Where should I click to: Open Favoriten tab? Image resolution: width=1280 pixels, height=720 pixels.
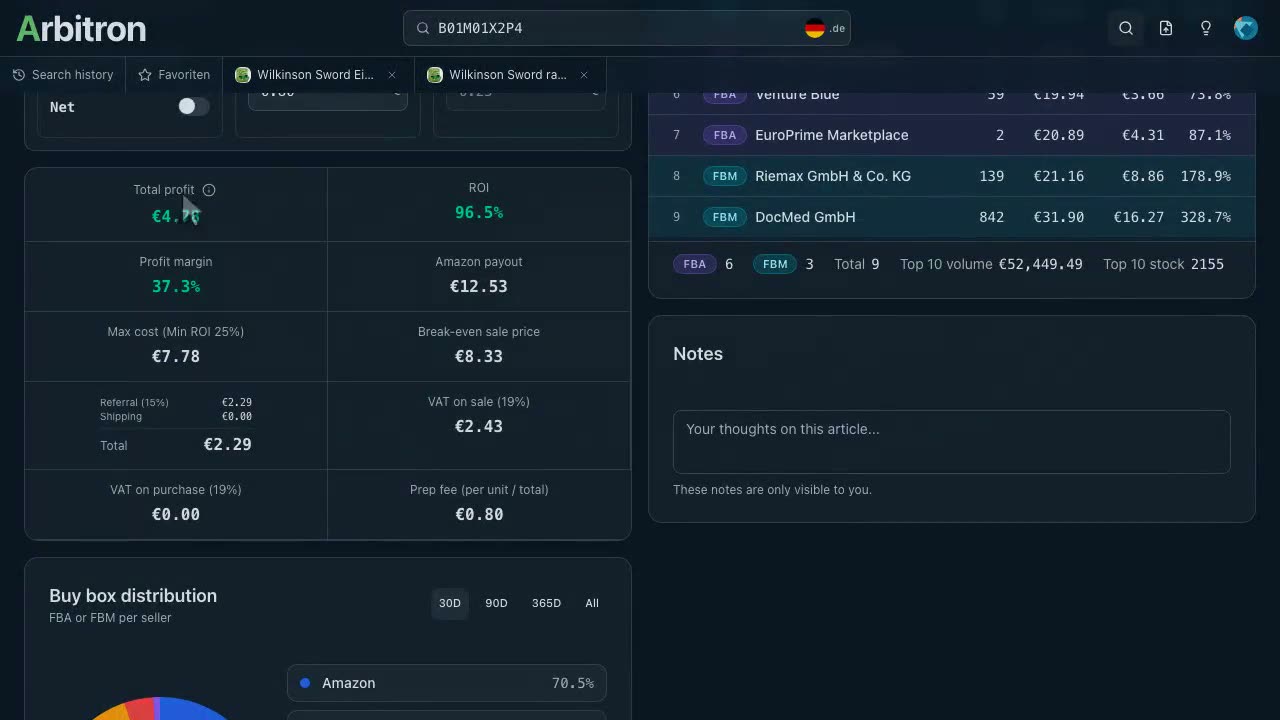pos(174,75)
